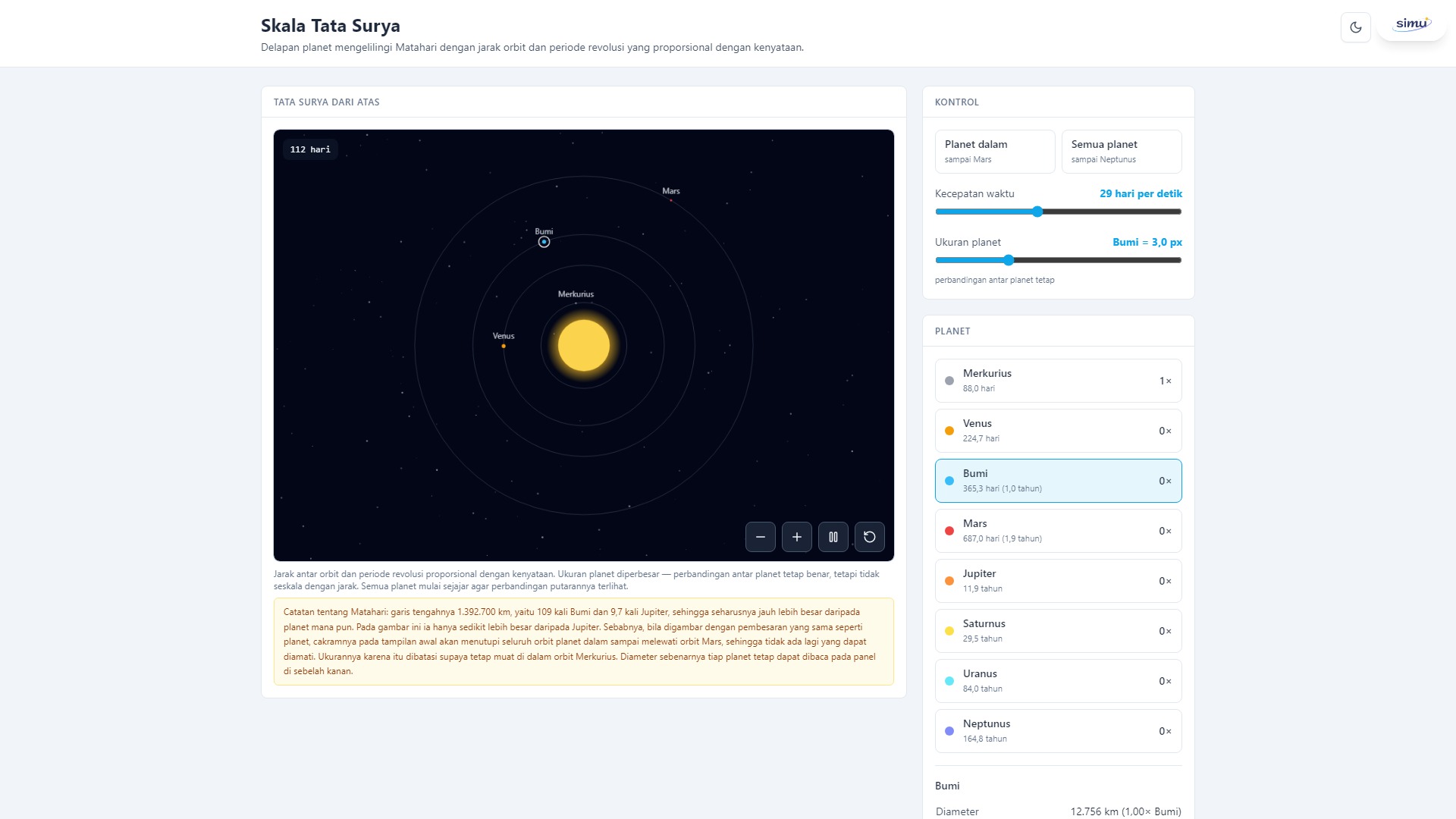Click the Merkurius label near the Sun
Screen dimensions: 1456x819
576,294
